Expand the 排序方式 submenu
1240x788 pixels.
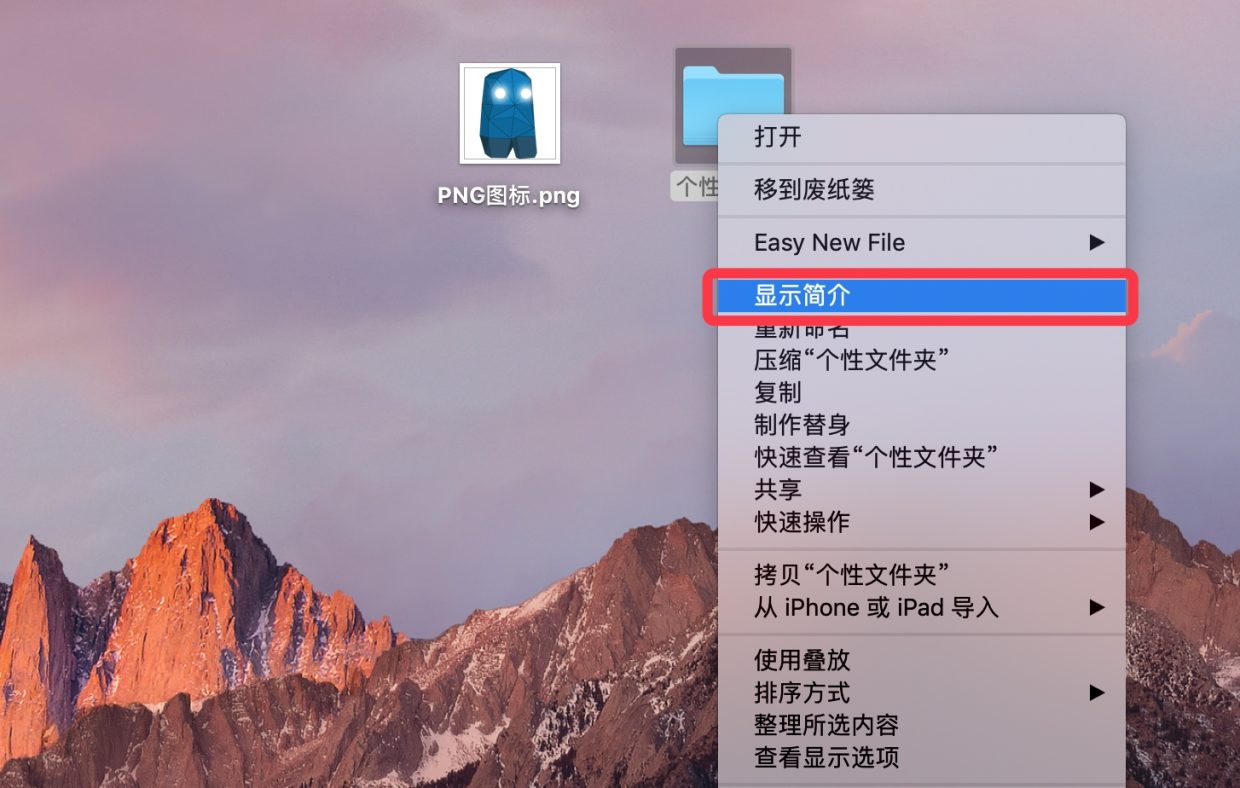click(921, 692)
